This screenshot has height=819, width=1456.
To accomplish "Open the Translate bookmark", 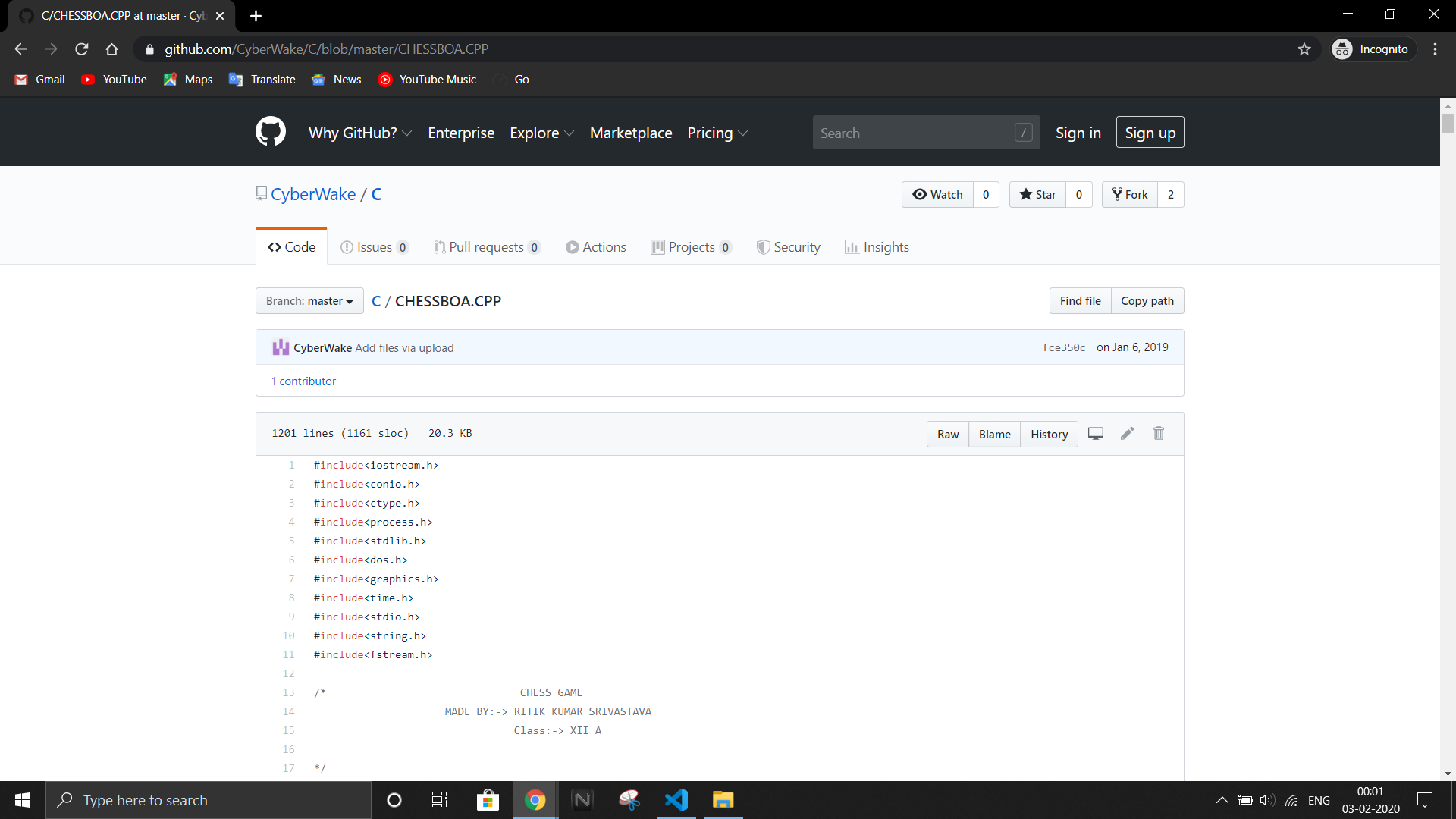I will pos(262,80).
